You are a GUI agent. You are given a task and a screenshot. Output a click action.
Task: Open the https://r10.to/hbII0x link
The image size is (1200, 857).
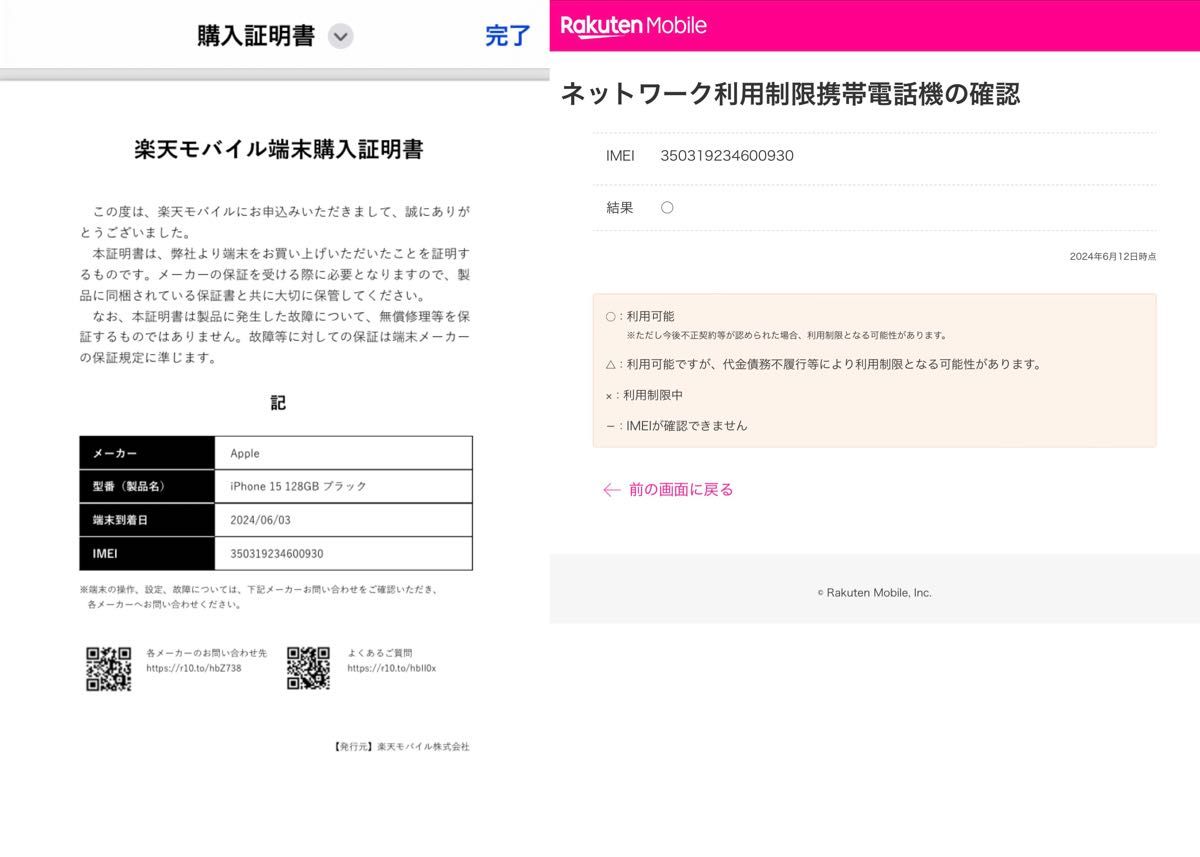(392, 668)
